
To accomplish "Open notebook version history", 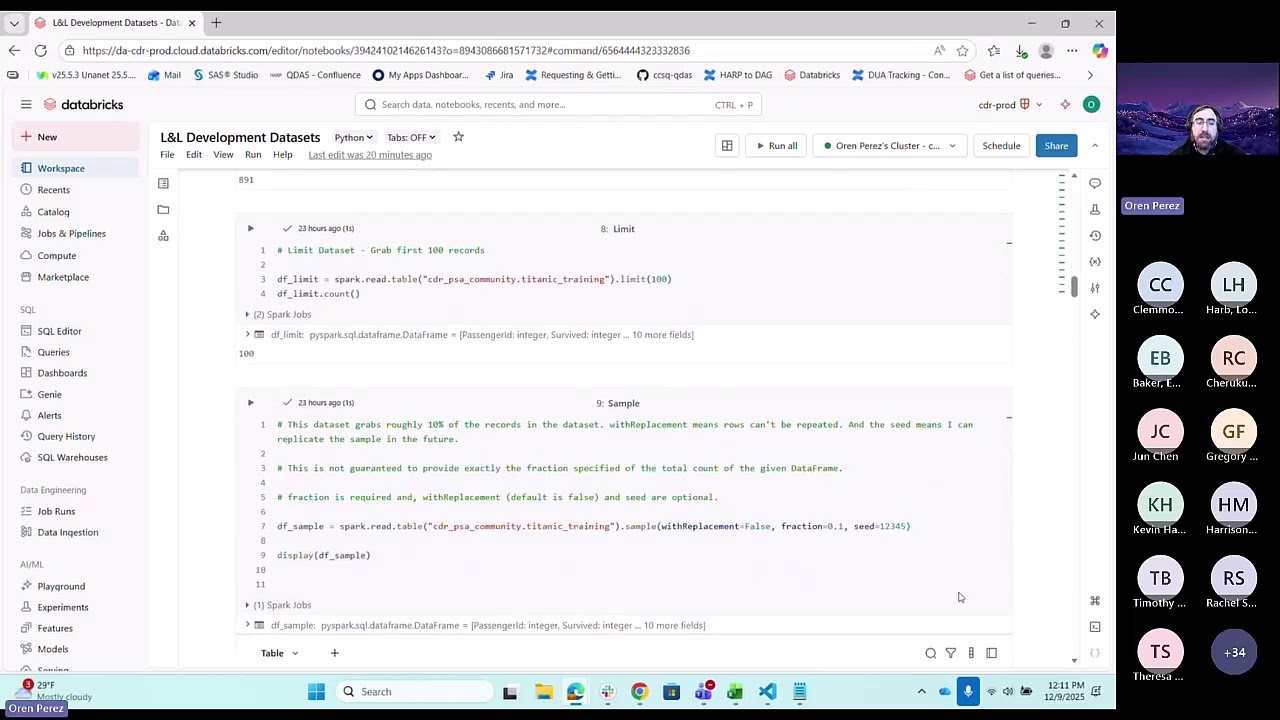I will point(1095,235).
